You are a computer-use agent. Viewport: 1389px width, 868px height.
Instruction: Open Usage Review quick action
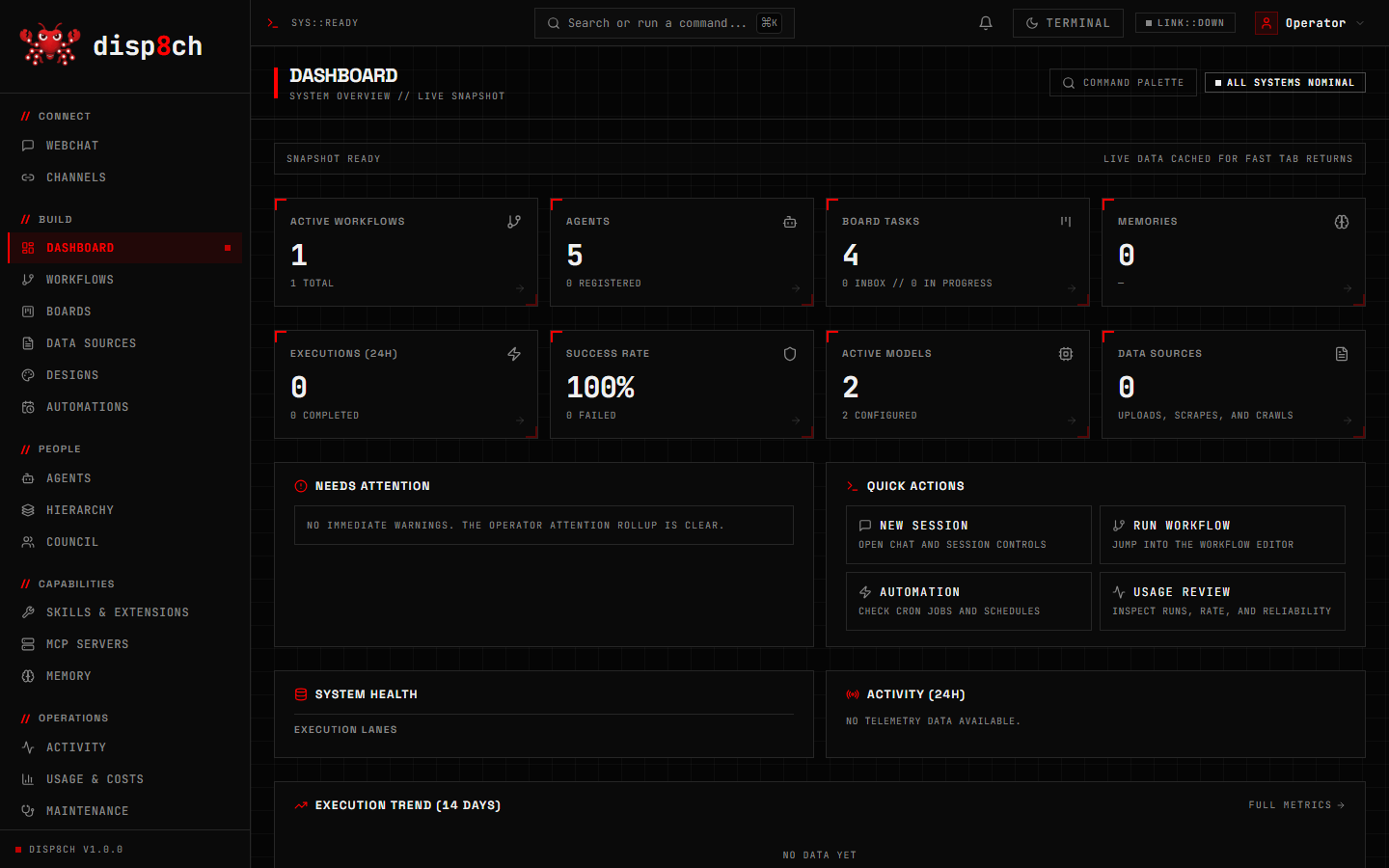[1222, 601]
